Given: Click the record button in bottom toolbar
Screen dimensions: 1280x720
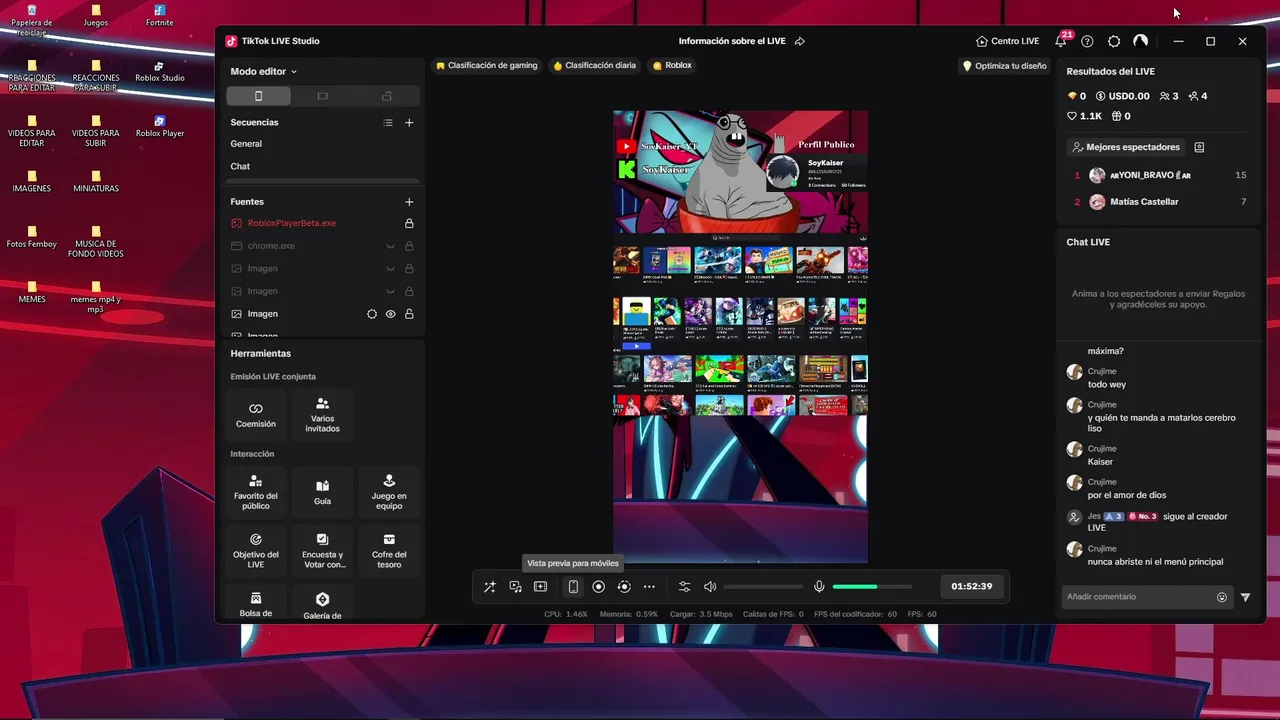Looking at the screenshot, I should [x=598, y=587].
